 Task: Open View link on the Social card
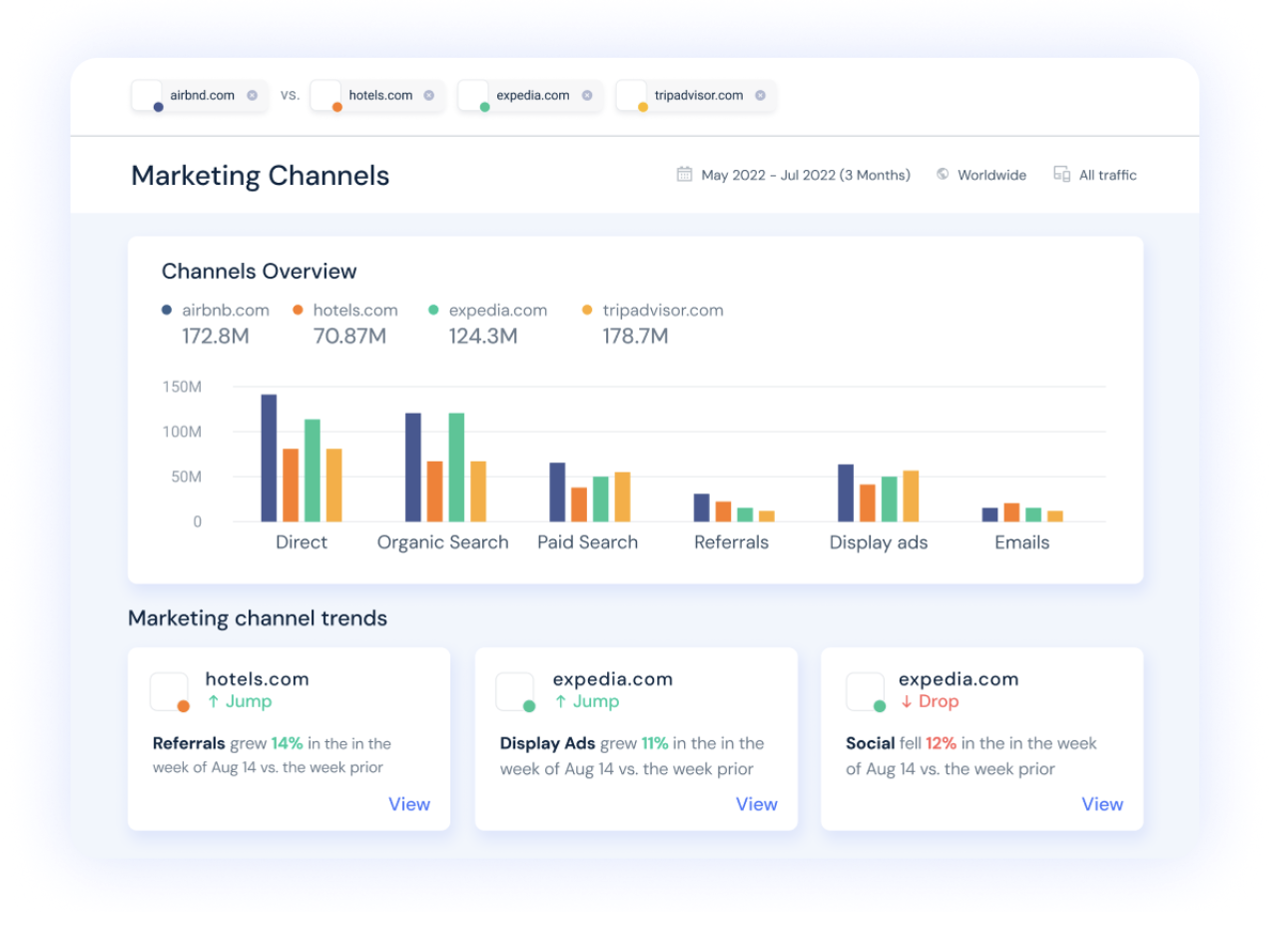coord(1102,804)
